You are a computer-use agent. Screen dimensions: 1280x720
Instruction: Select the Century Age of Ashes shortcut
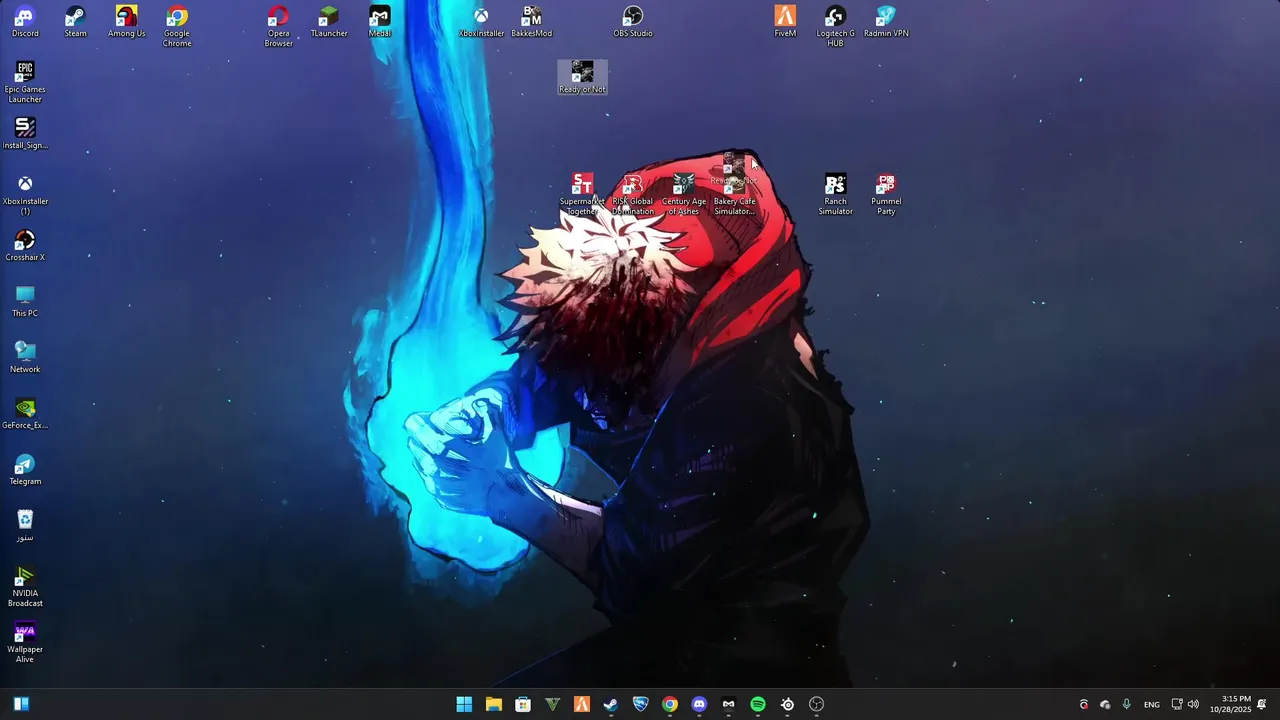click(x=683, y=194)
